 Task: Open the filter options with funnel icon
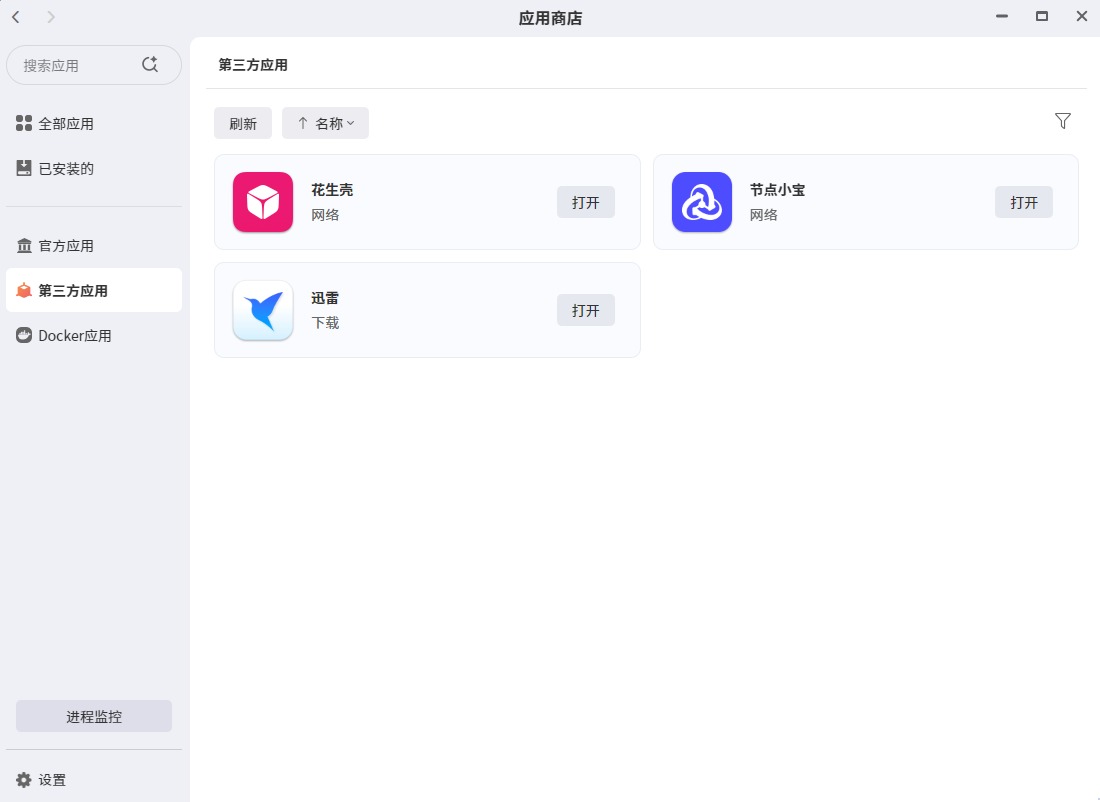tap(1063, 121)
